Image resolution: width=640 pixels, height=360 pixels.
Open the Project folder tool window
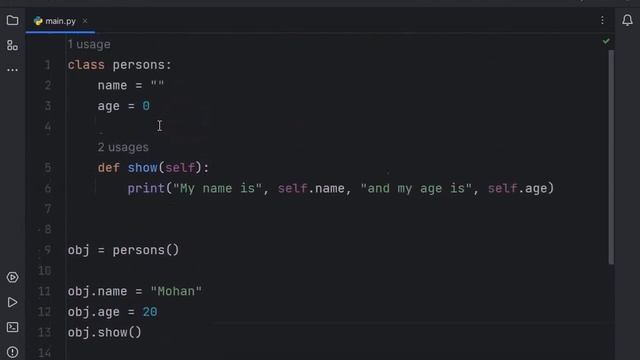pos(12,20)
